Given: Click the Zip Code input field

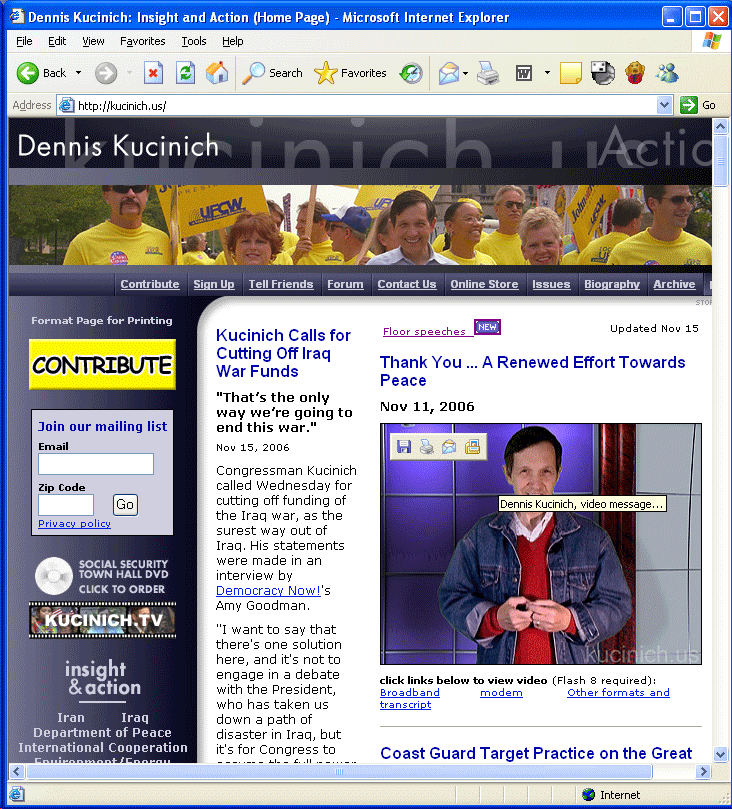Looking at the screenshot, I should tap(66, 505).
